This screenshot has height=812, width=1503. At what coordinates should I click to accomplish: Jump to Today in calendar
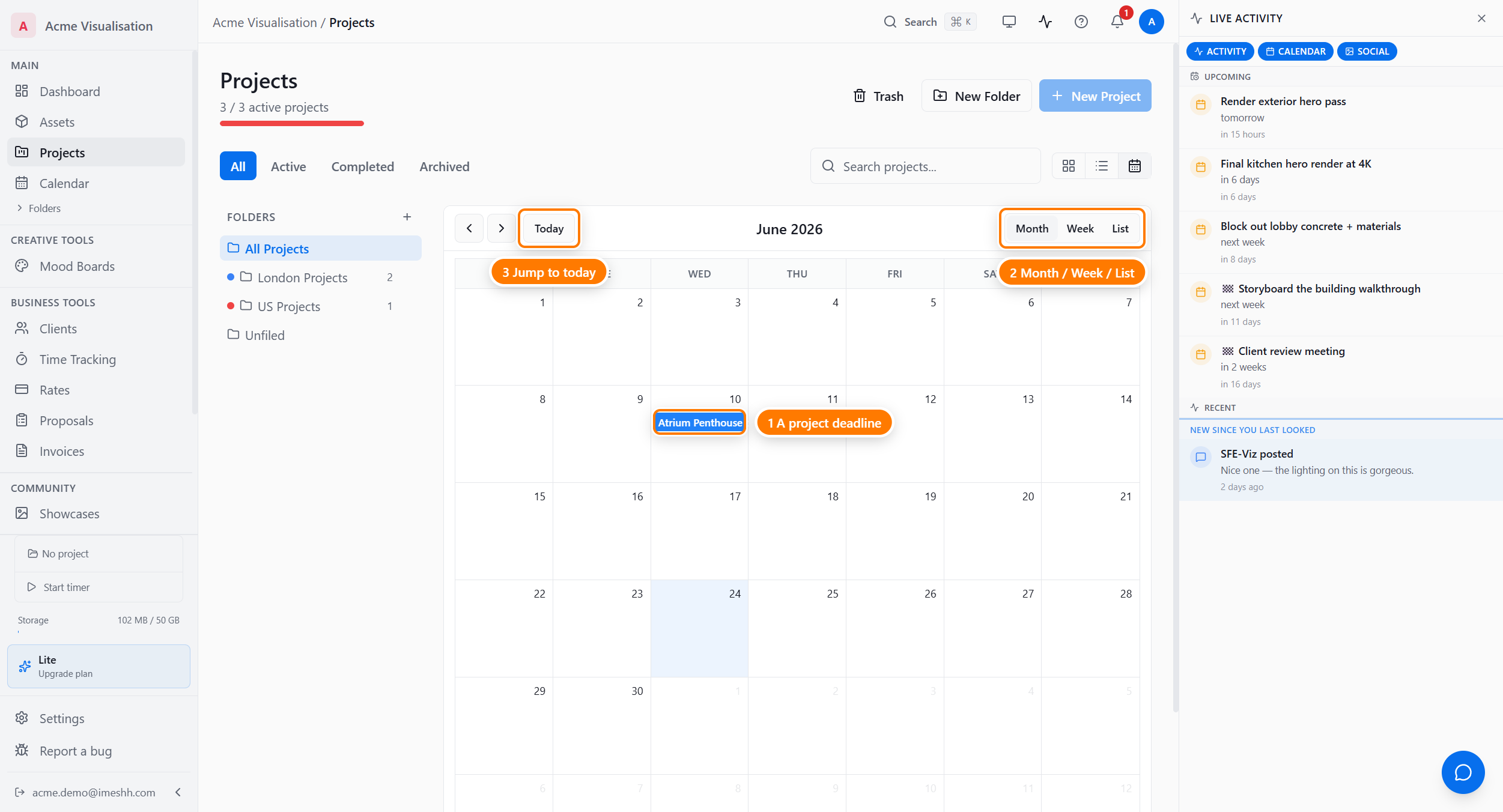549,228
